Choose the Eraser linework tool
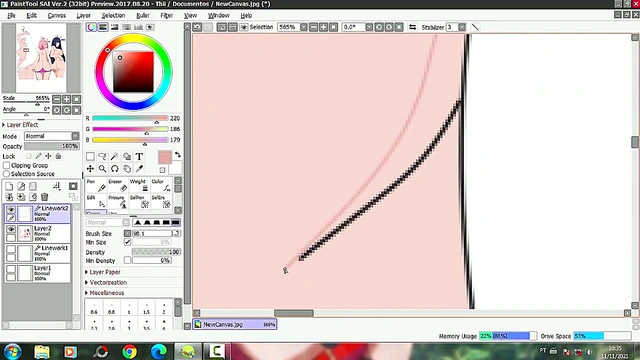Viewport: 640px width, 360px height. [118, 185]
